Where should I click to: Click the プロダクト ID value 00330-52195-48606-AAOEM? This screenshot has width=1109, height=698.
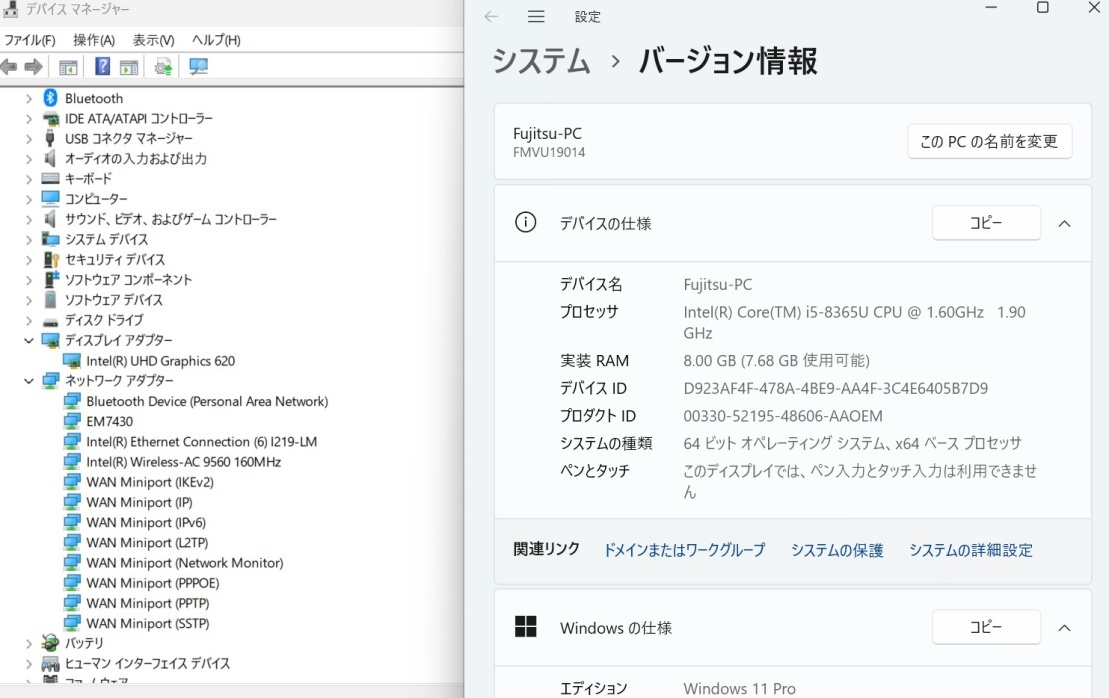pyautogui.click(x=783, y=416)
